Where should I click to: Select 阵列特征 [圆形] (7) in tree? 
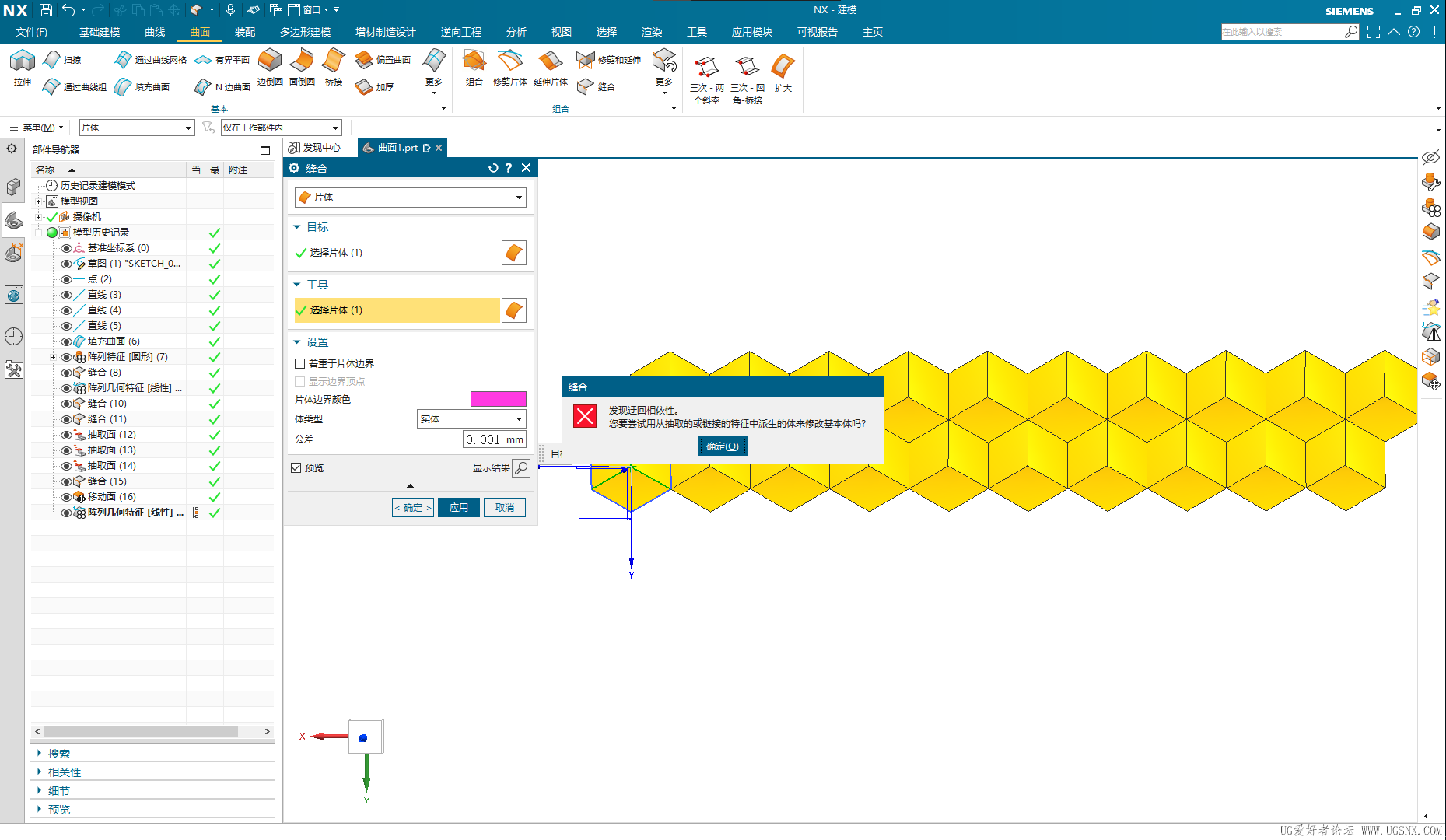(x=128, y=357)
